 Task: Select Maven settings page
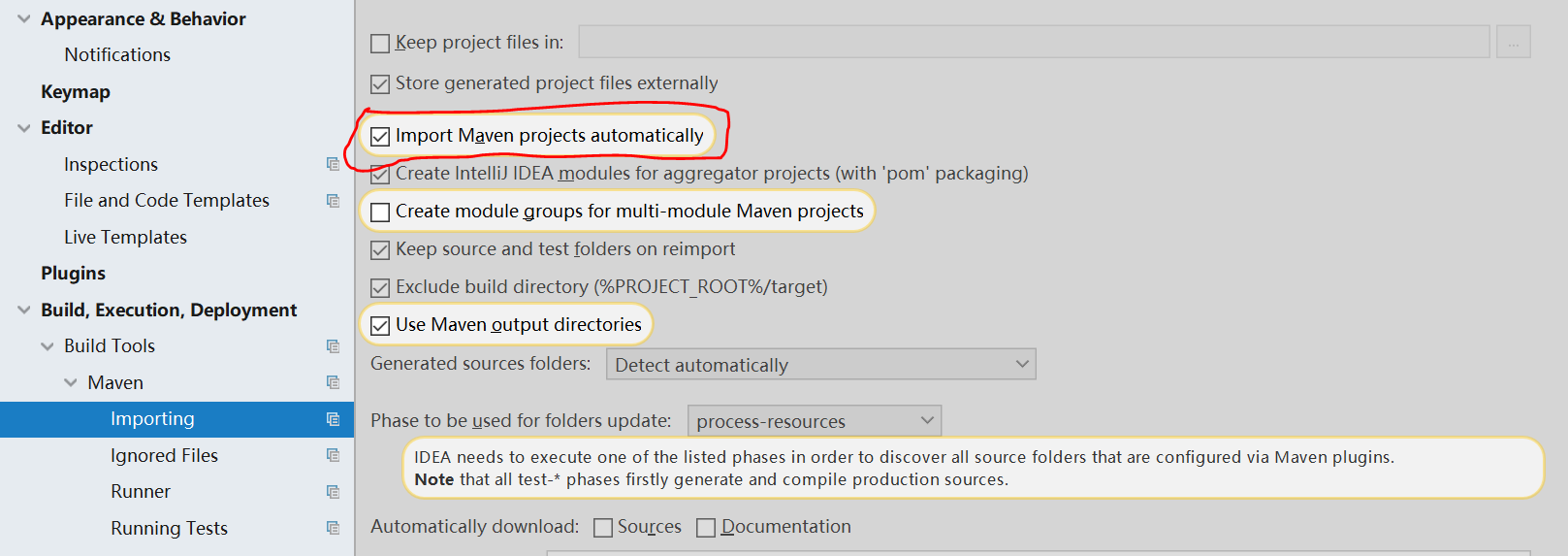(x=115, y=383)
